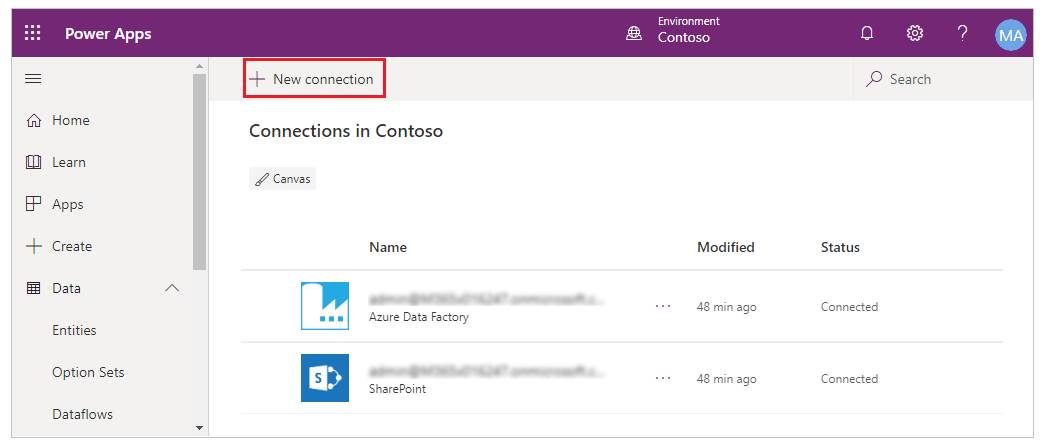The image size is (1043, 447).
Task: Click the Canvas filter chip
Action: 282,179
